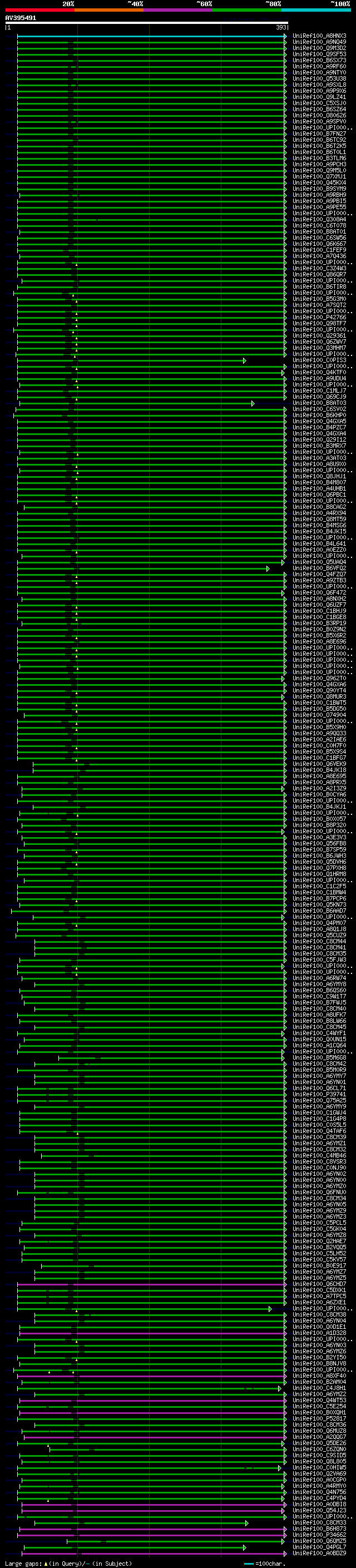Open hit UniRef100_A9RF60
This screenshot has height=1568, width=356.
pyautogui.click(x=319, y=67)
